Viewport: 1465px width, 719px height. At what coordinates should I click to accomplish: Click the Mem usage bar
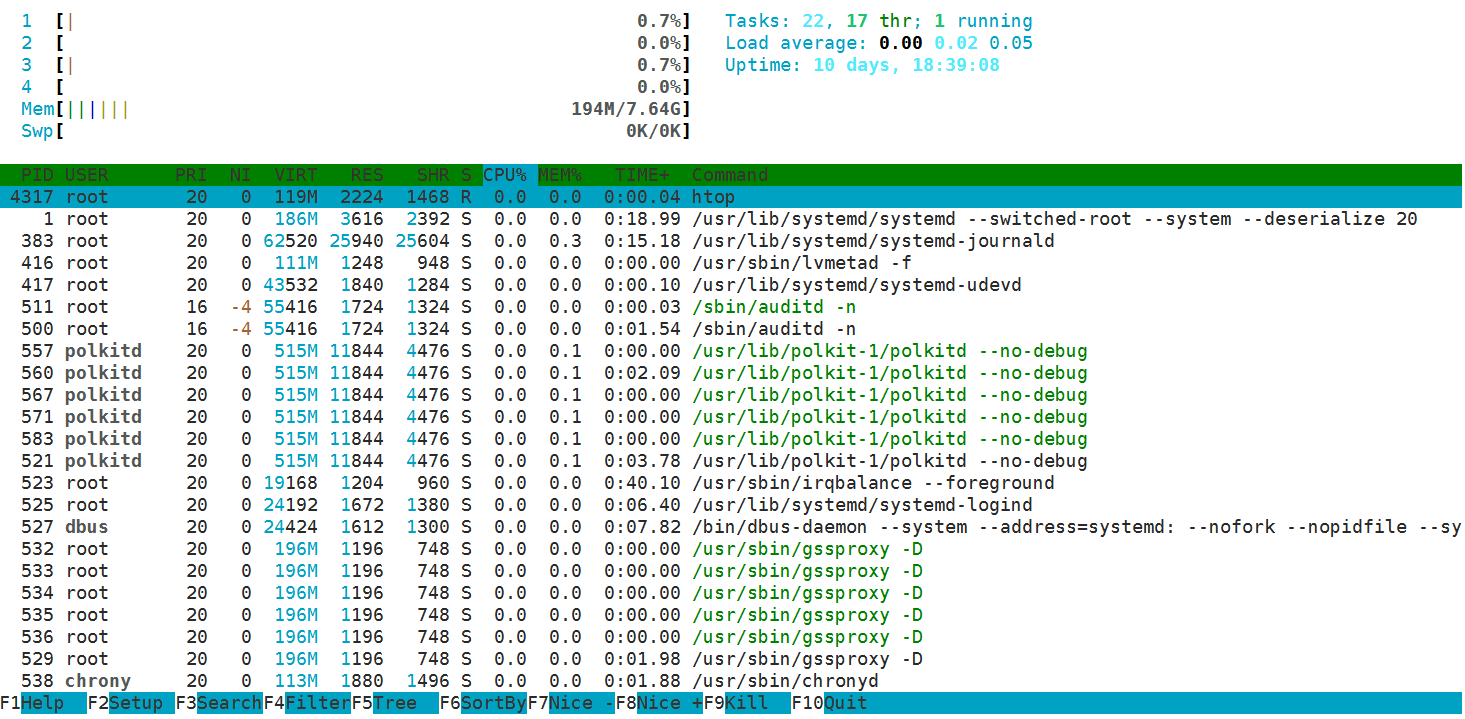[356, 109]
